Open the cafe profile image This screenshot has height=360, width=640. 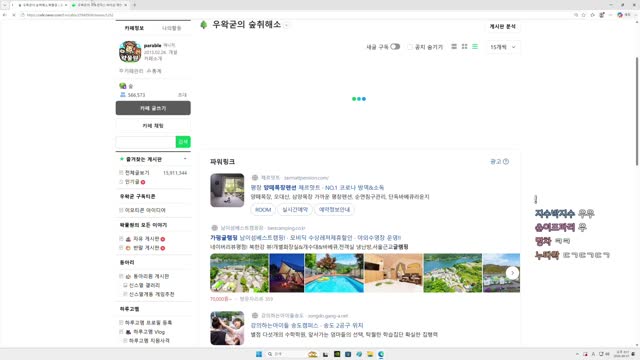pyautogui.click(x=130, y=52)
